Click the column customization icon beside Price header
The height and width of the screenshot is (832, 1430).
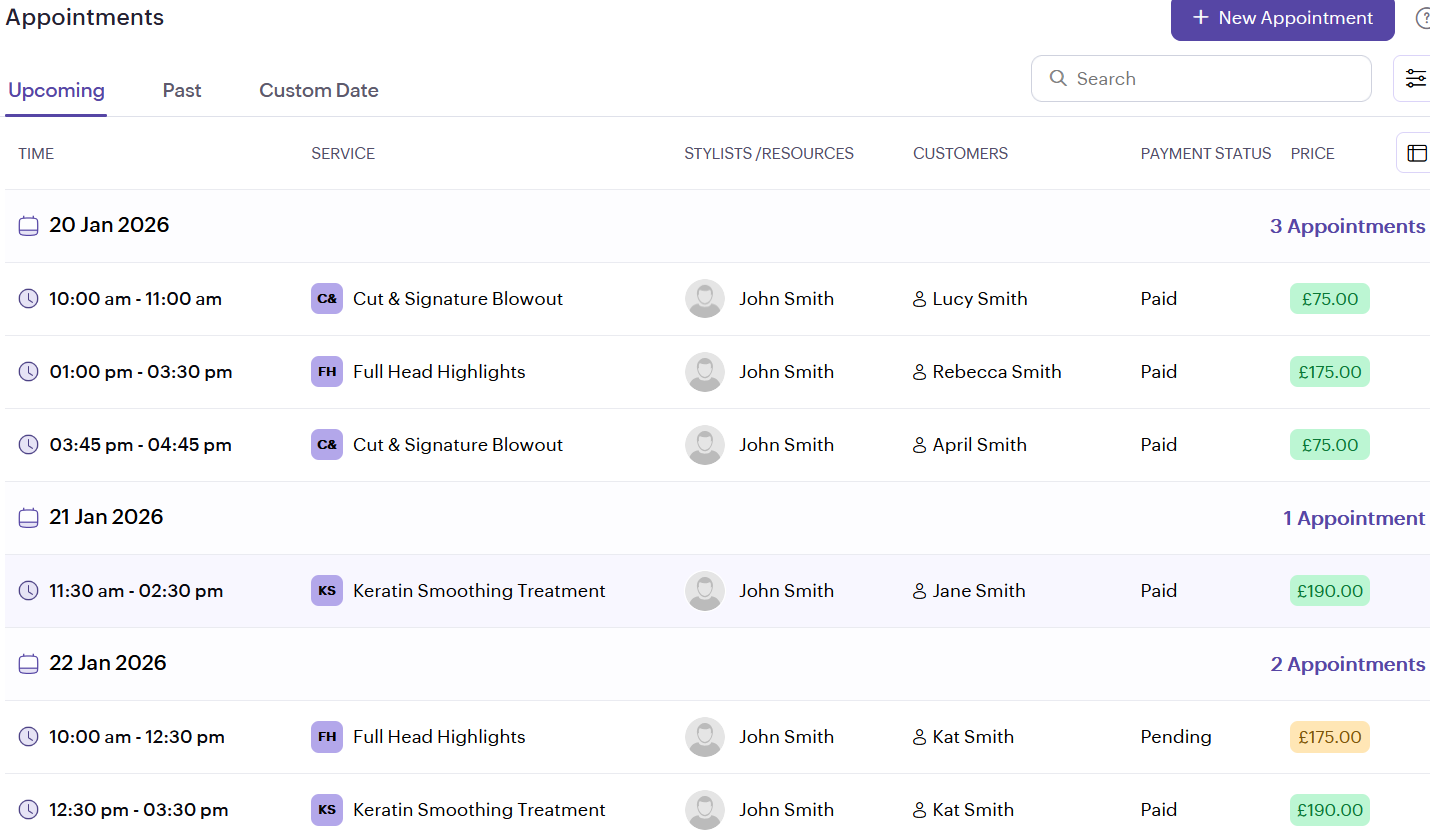click(x=1418, y=152)
